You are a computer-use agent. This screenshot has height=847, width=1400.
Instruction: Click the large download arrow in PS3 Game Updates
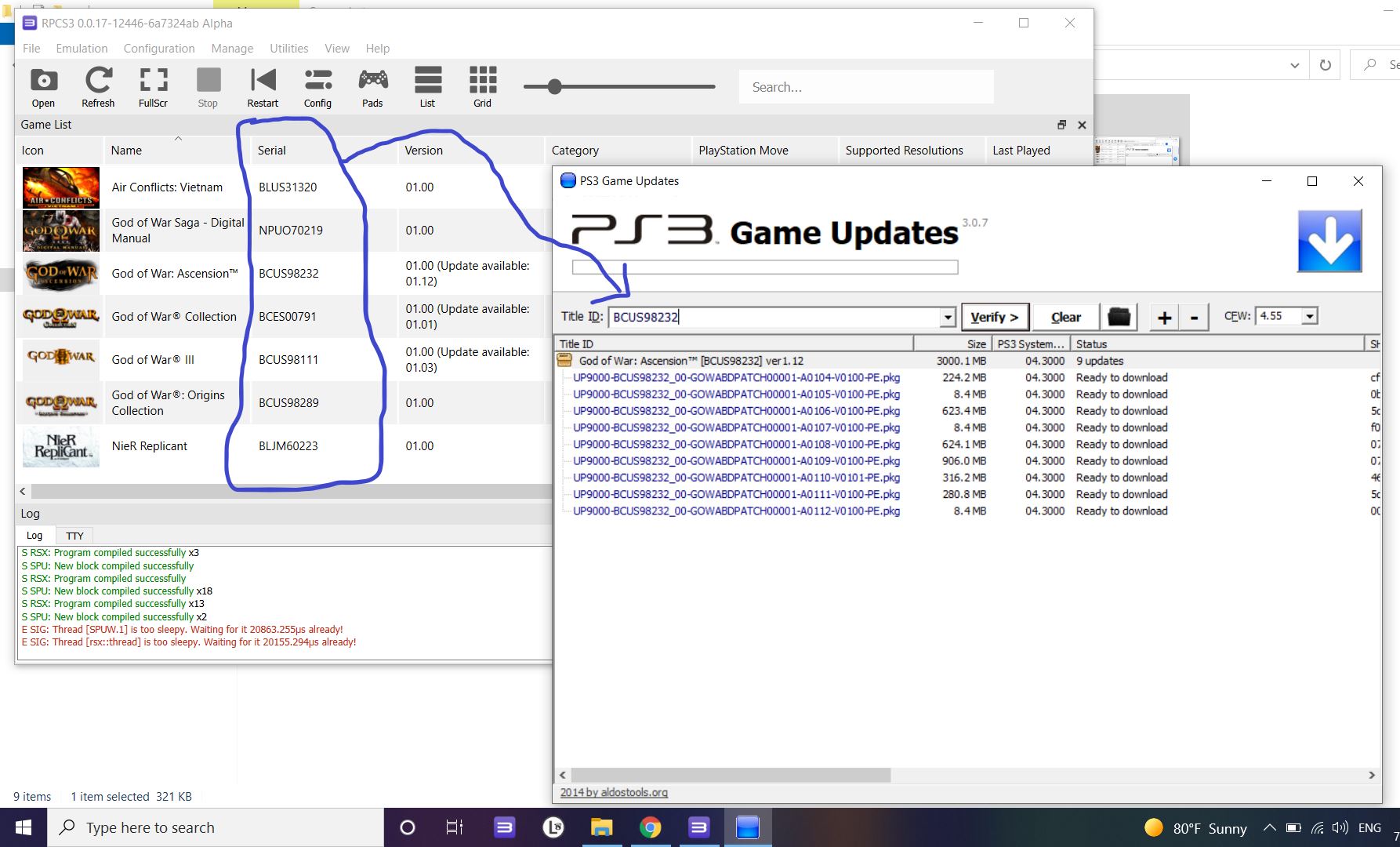coord(1329,239)
